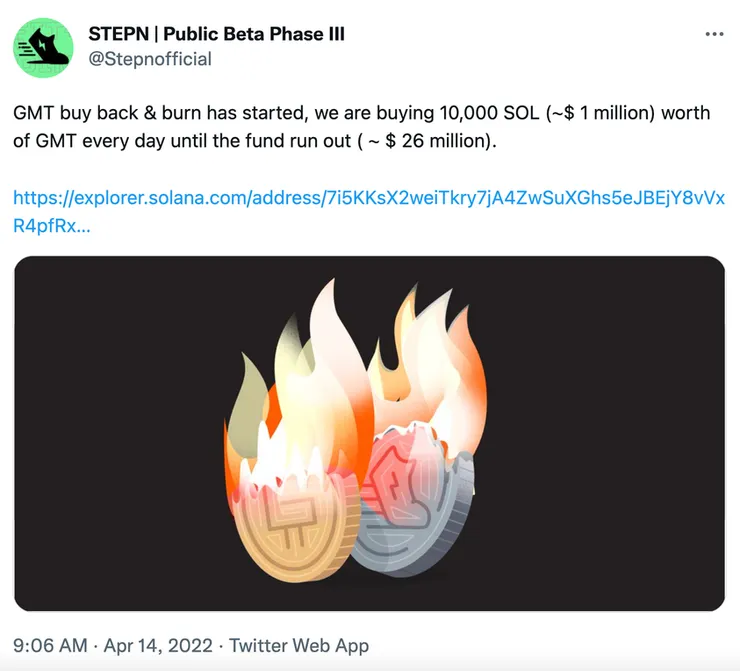This screenshot has width=740, height=671.
Task: Open the burning coins image
Action: pos(369,433)
